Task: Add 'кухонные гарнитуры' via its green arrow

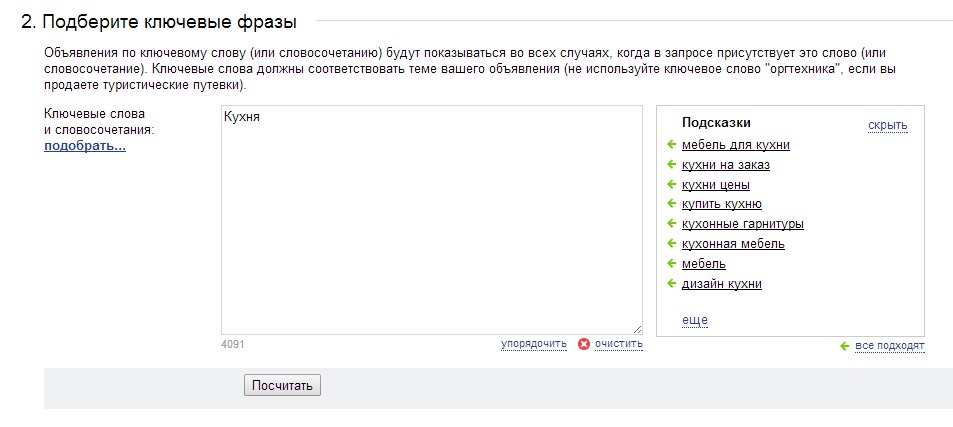Action: pos(672,224)
